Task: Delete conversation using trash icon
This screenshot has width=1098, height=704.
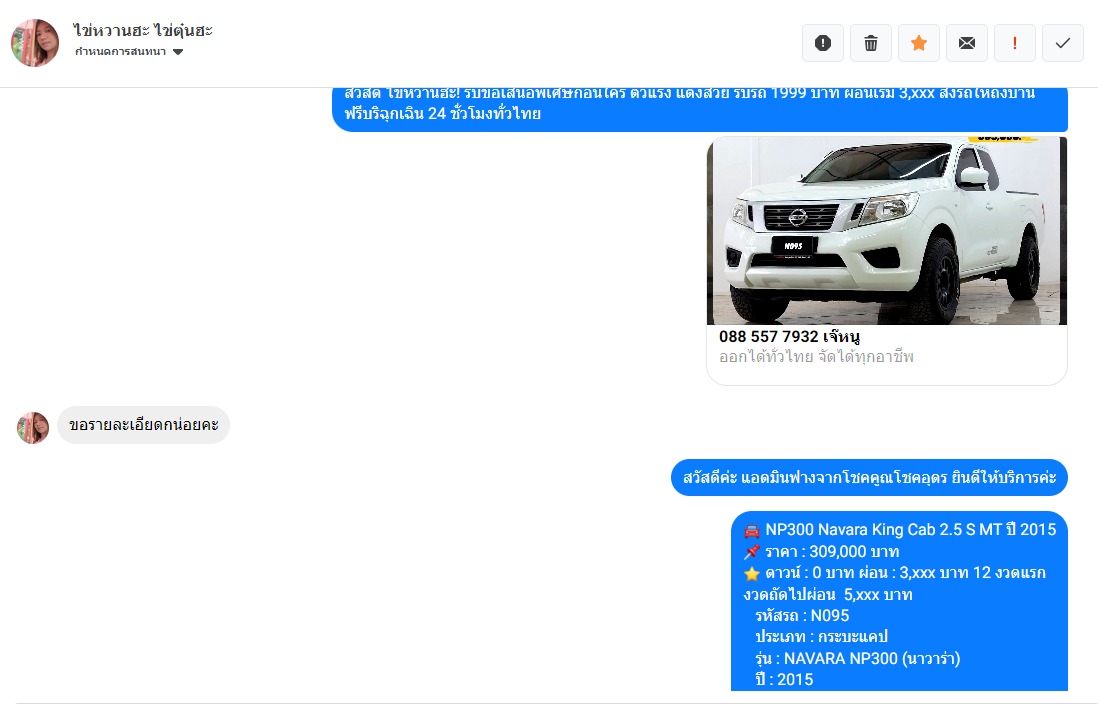Action: pos(870,43)
